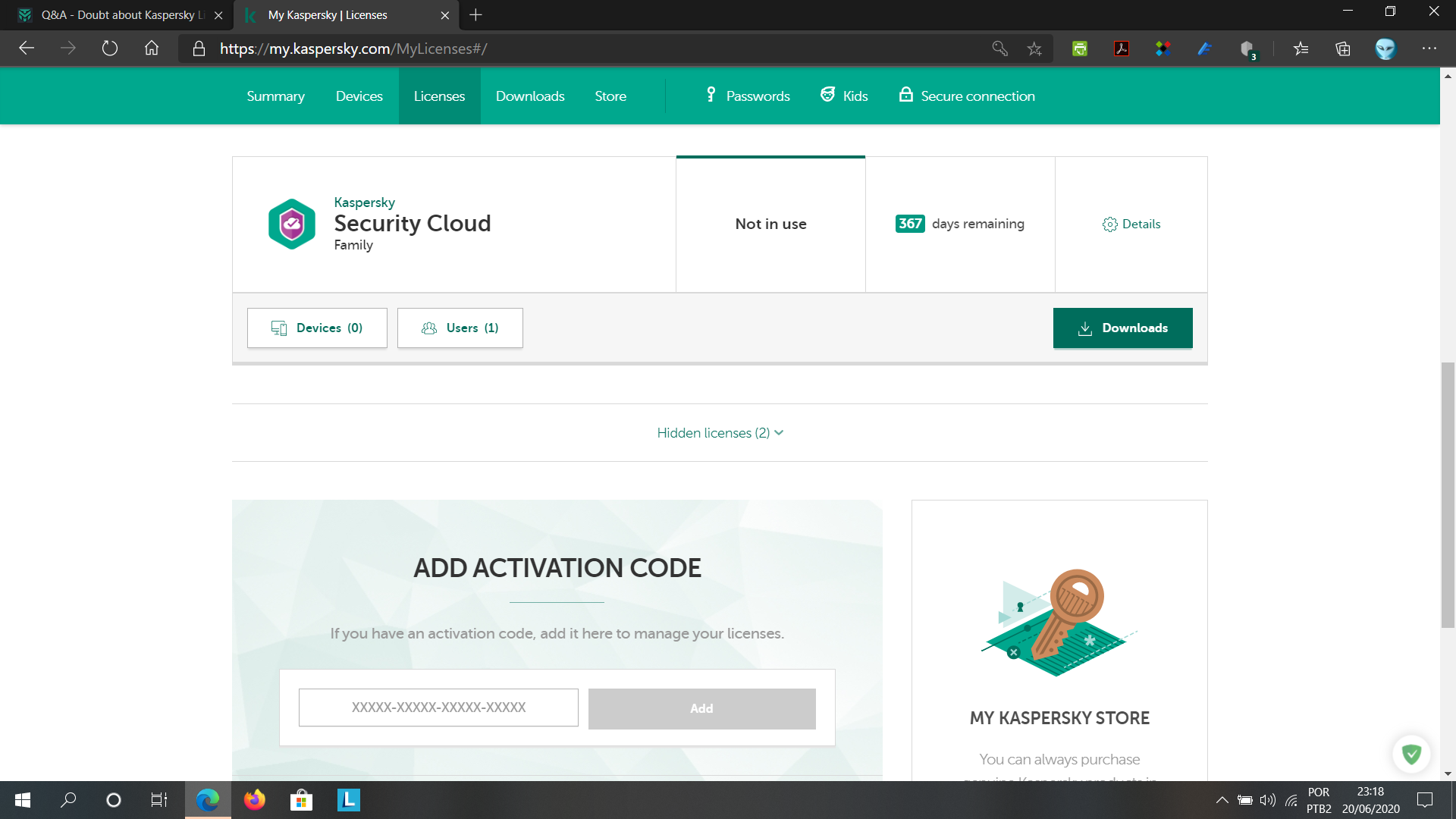Click the Kaspersky shield badge at bottom right

click(x=1410, y=754)
